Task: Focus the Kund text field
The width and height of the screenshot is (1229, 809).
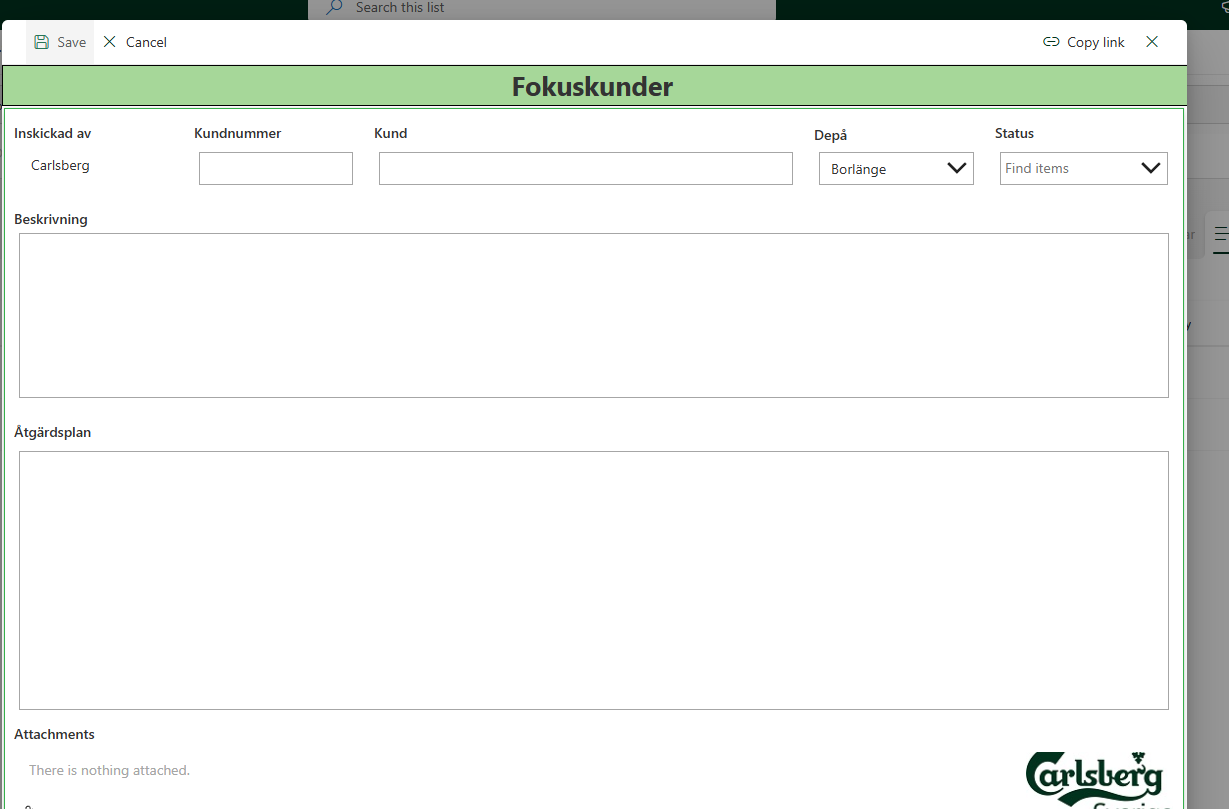Action: coord(585,169)
